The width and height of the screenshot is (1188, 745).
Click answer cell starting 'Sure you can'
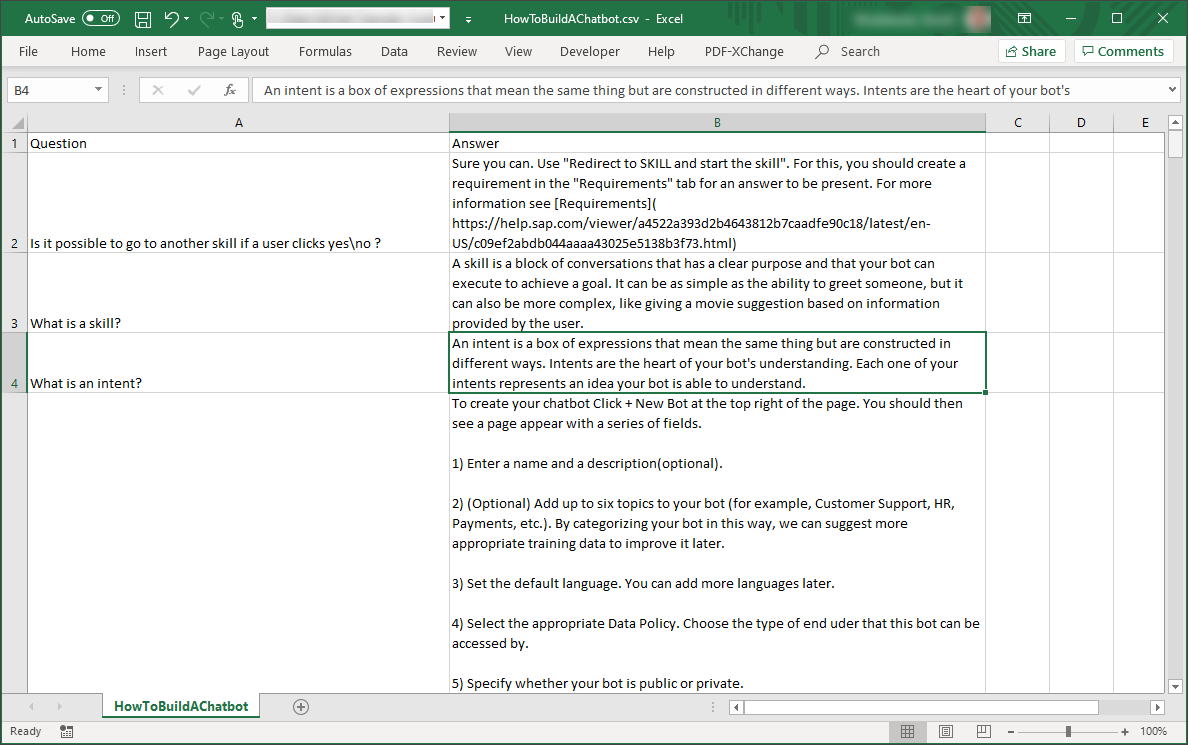(717, 203)
